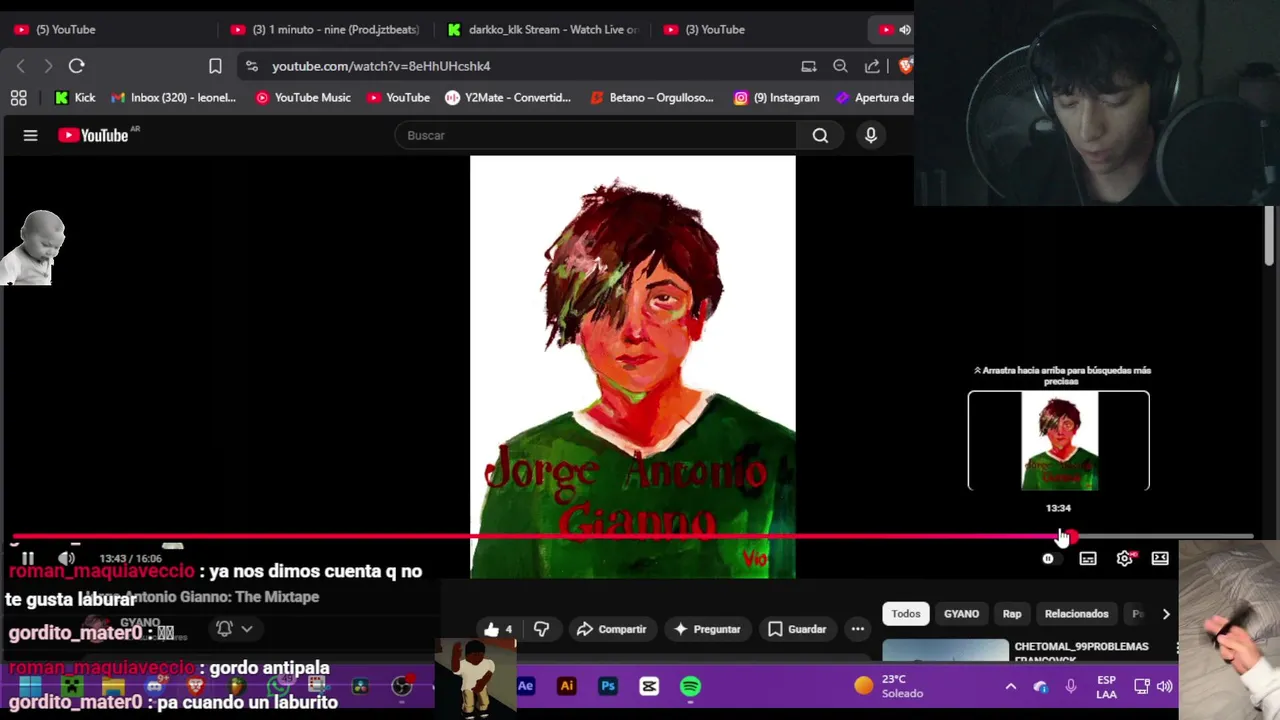Viewport: 1280px width, 720px height.
Task: Click the Preguntar button
Action: tap(707, 629)
